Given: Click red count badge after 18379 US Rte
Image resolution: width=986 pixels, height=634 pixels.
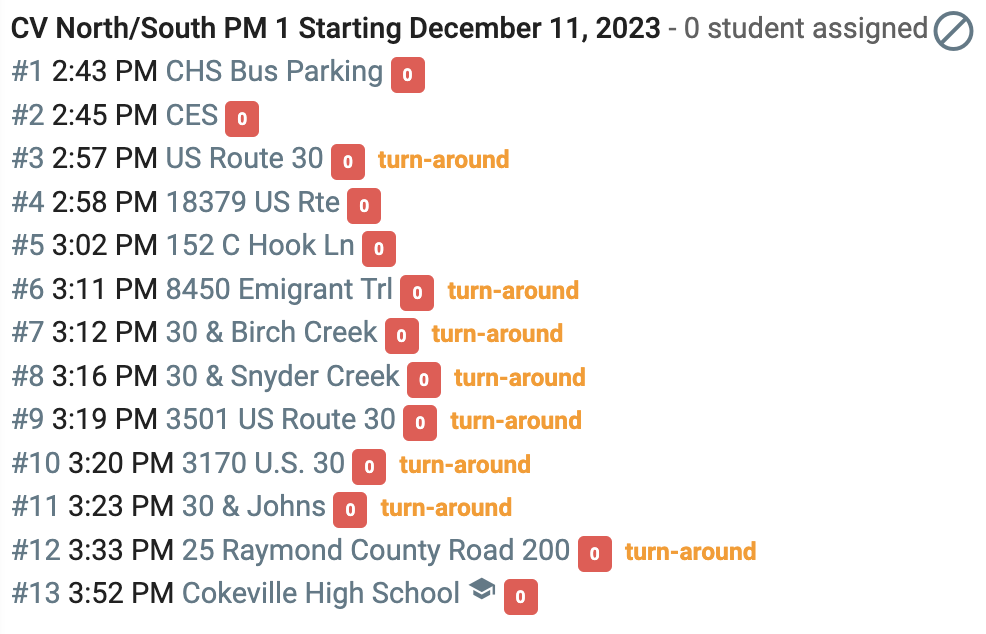Looking at the screenshot, I should pyautogui.click(x=364, y=206).
